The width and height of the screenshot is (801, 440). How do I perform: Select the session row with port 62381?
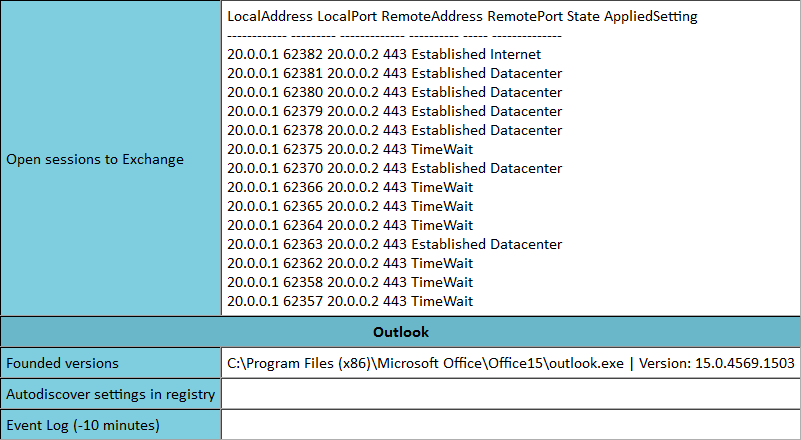(394, 73)
